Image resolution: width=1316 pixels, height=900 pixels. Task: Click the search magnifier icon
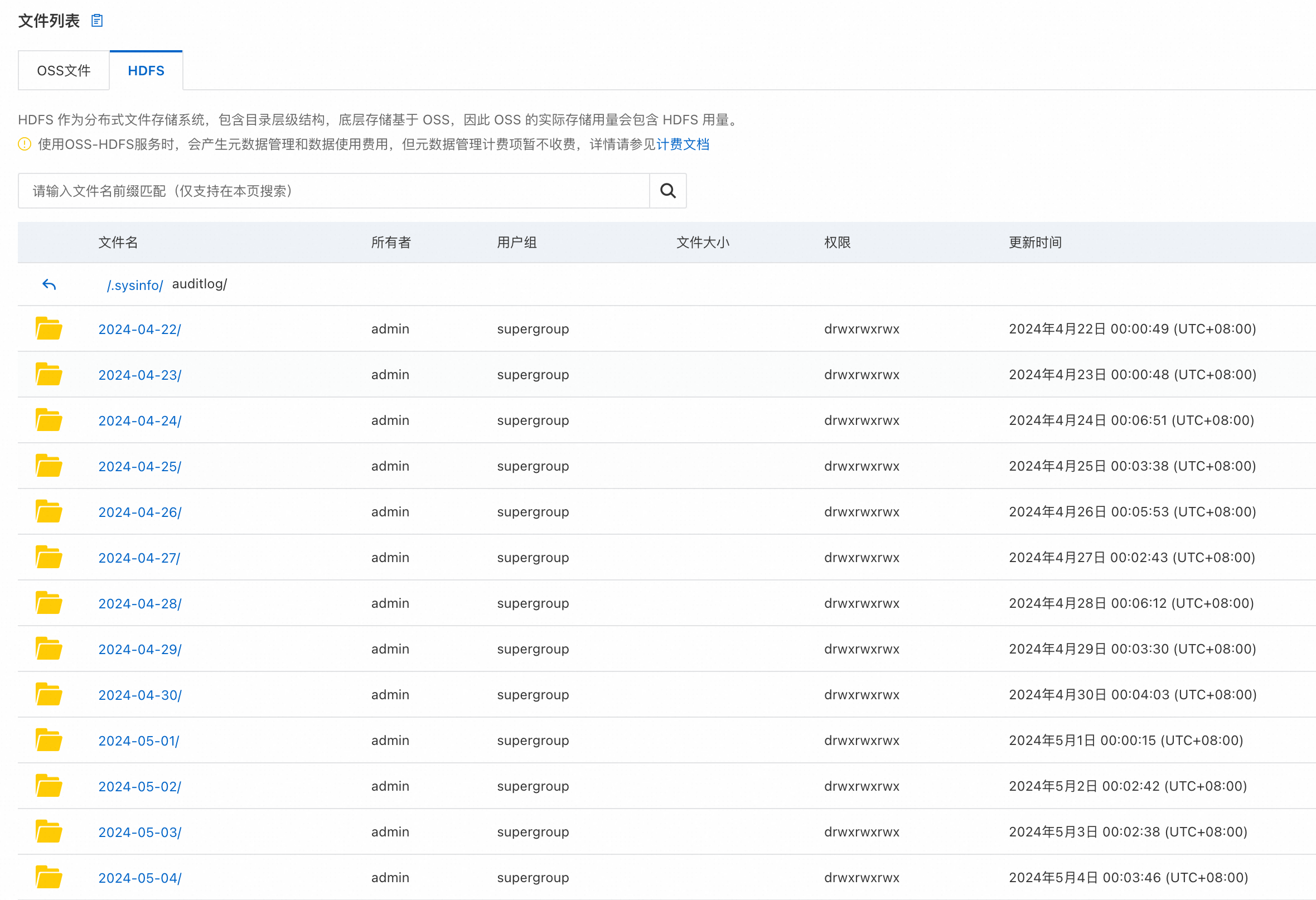click(x=667, y=191)
